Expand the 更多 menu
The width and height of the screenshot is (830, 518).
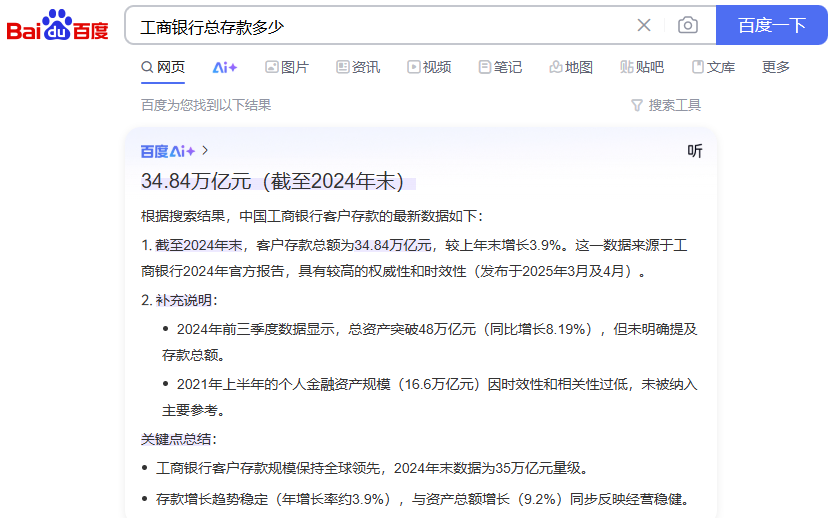pyautogui.click(x=775, y=67)
